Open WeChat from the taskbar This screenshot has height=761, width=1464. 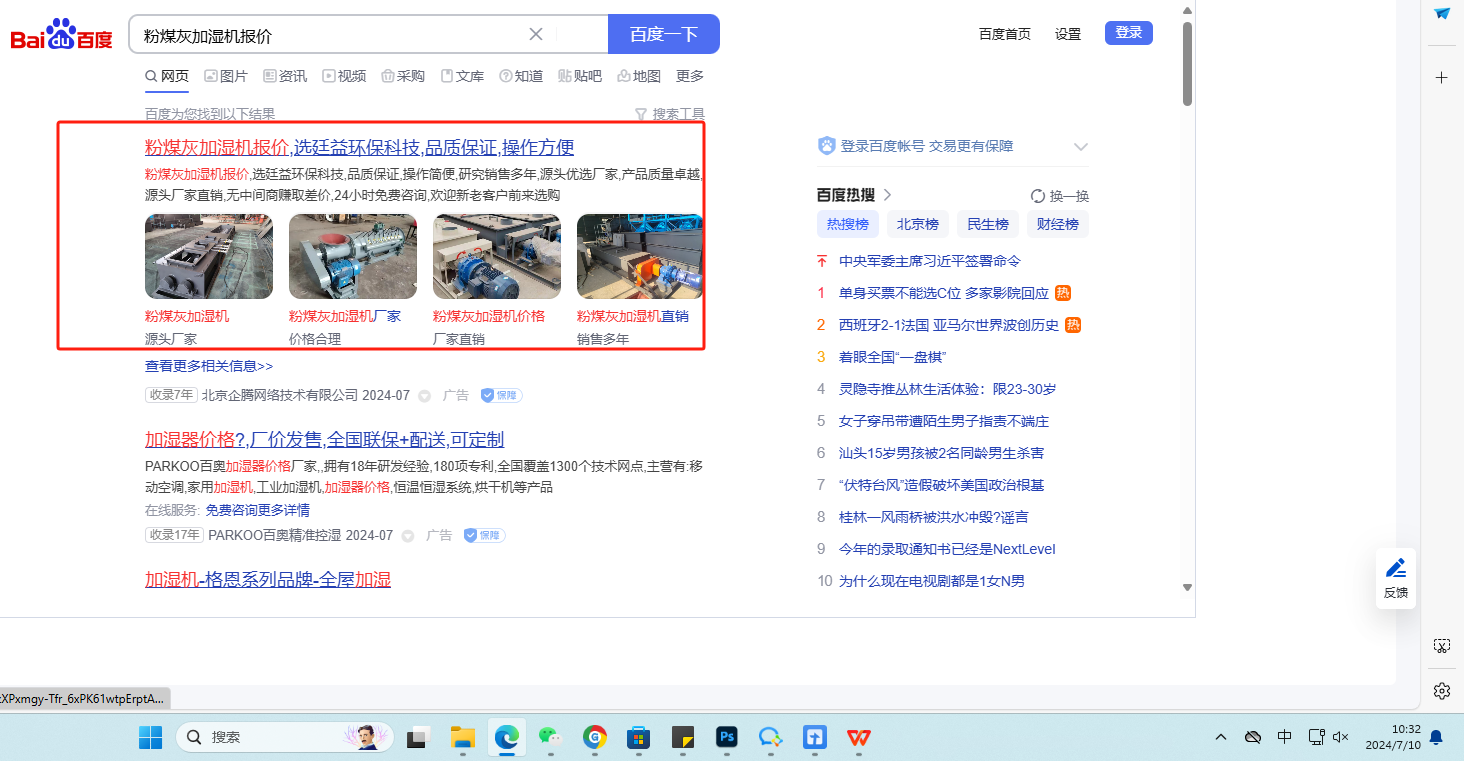[x=550, y=738]
